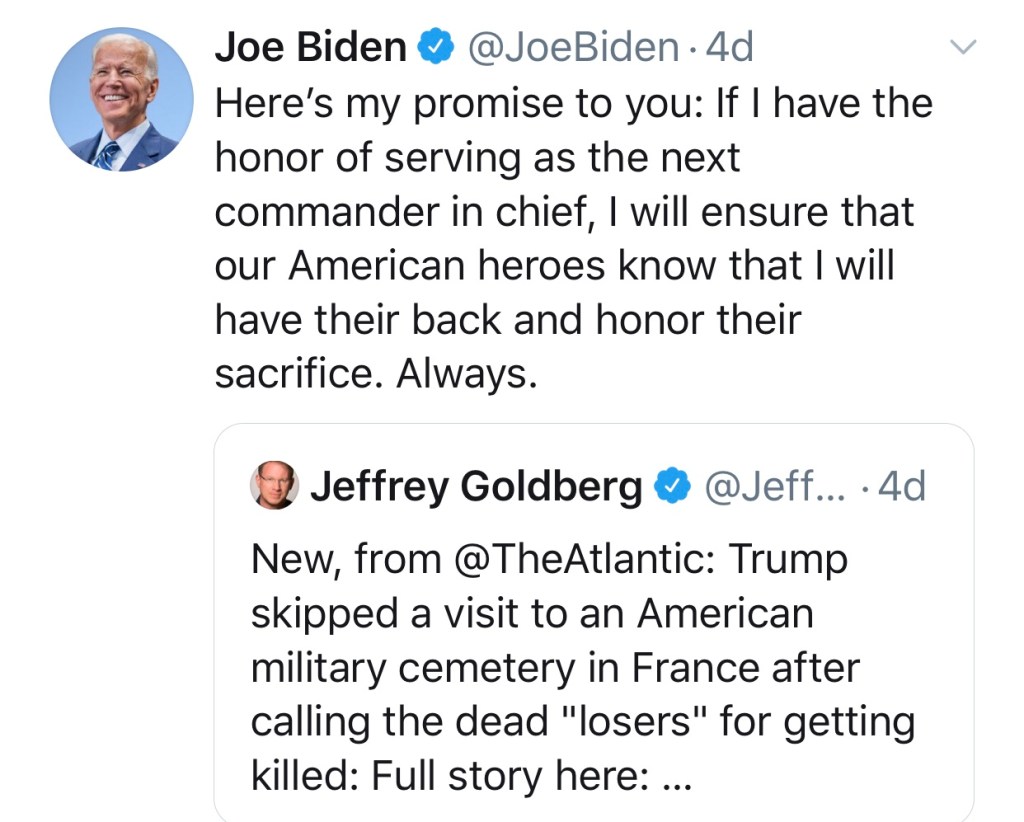The width and height of the screenshot is (1024, 822).
Task: Click the ellipsis after "Full story here:"
Action: click(x=677, y=777)
